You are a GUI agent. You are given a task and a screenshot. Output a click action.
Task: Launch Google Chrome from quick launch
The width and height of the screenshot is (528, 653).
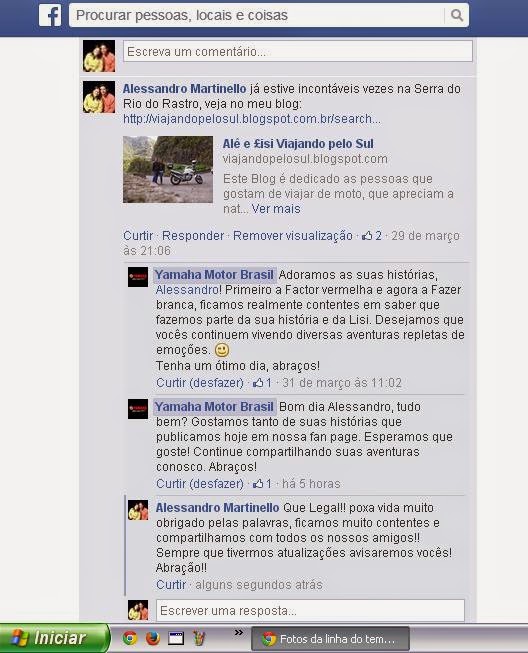130,638
